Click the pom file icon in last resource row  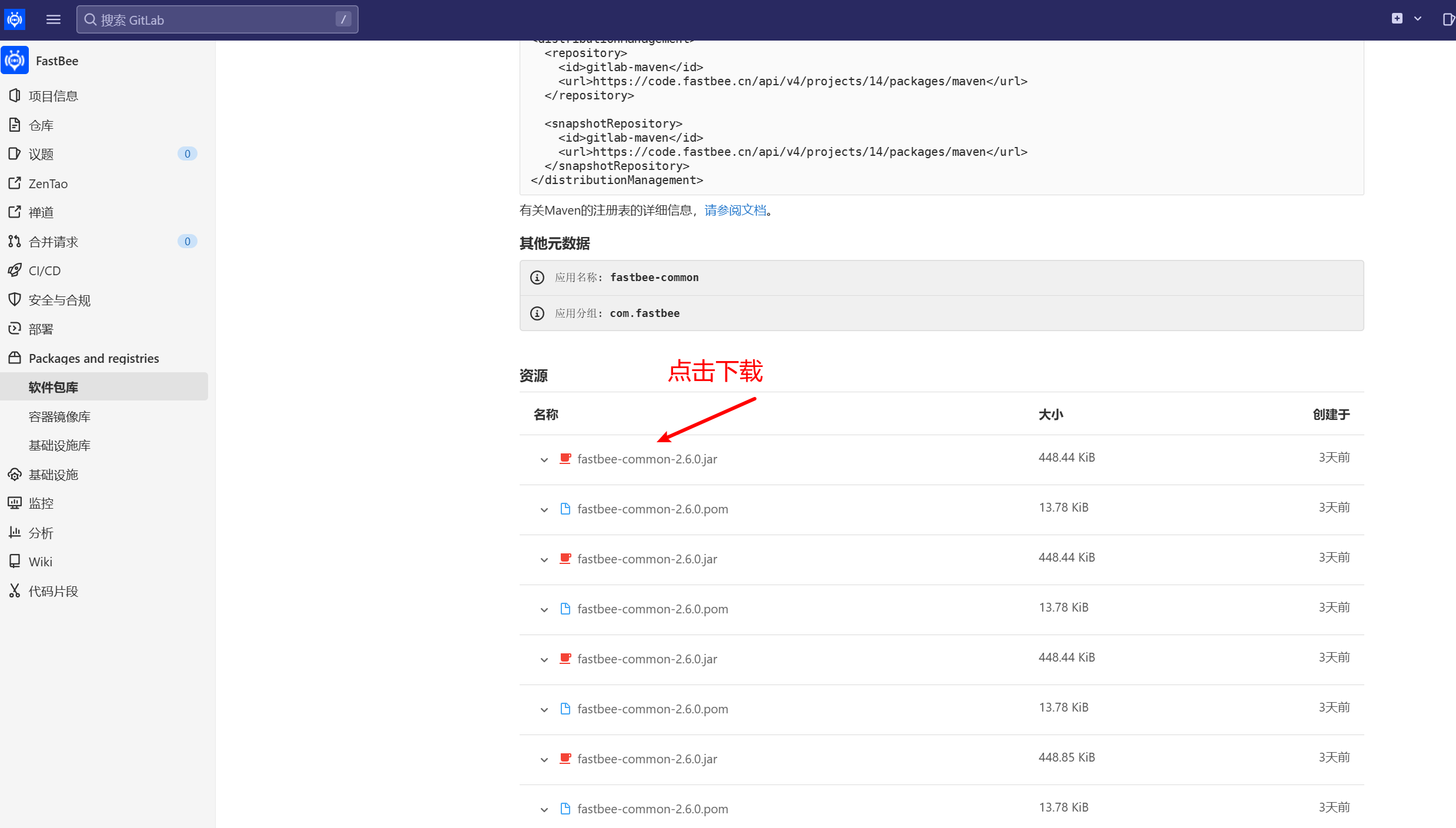(x=565, y=809)
